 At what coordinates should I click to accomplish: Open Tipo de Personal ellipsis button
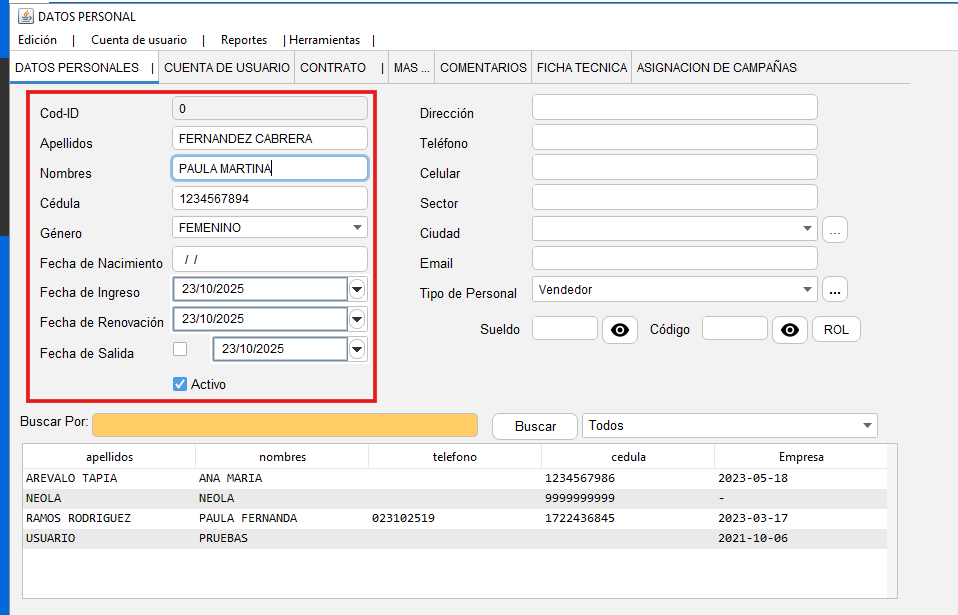(x=835, y=290)
